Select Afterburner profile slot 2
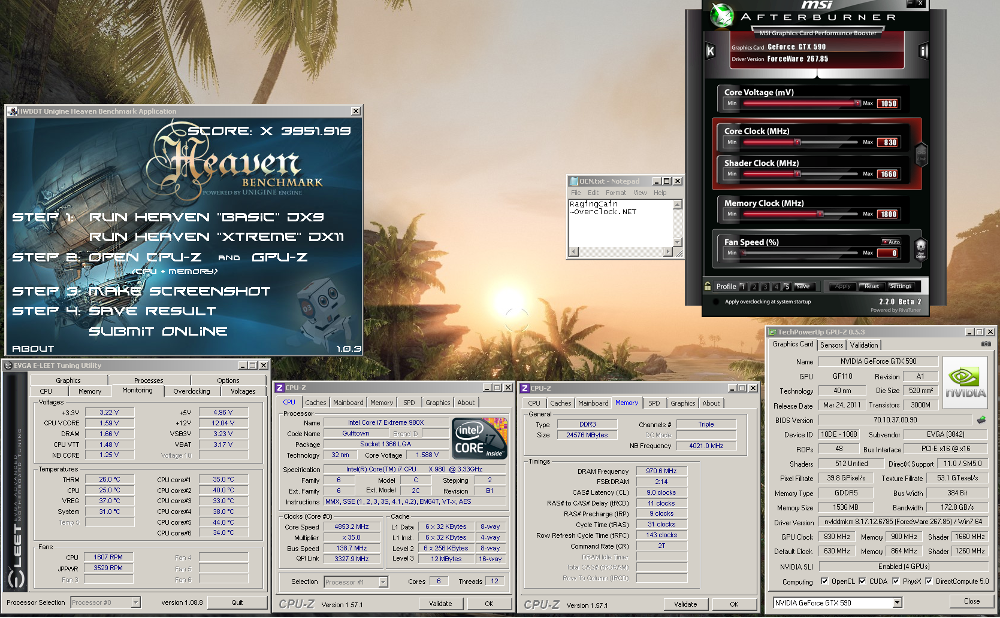Viewport: 1000px width, 618px height. 754,286
